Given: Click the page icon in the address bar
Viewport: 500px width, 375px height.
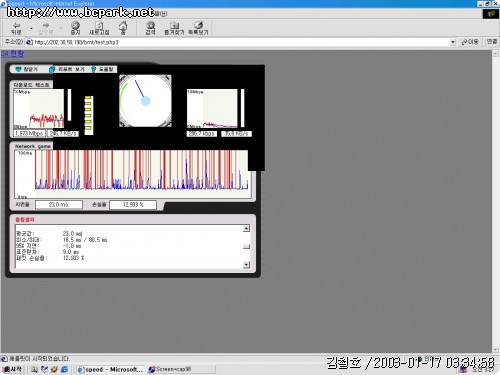Looking at the screenshot, I should point(29,42).
